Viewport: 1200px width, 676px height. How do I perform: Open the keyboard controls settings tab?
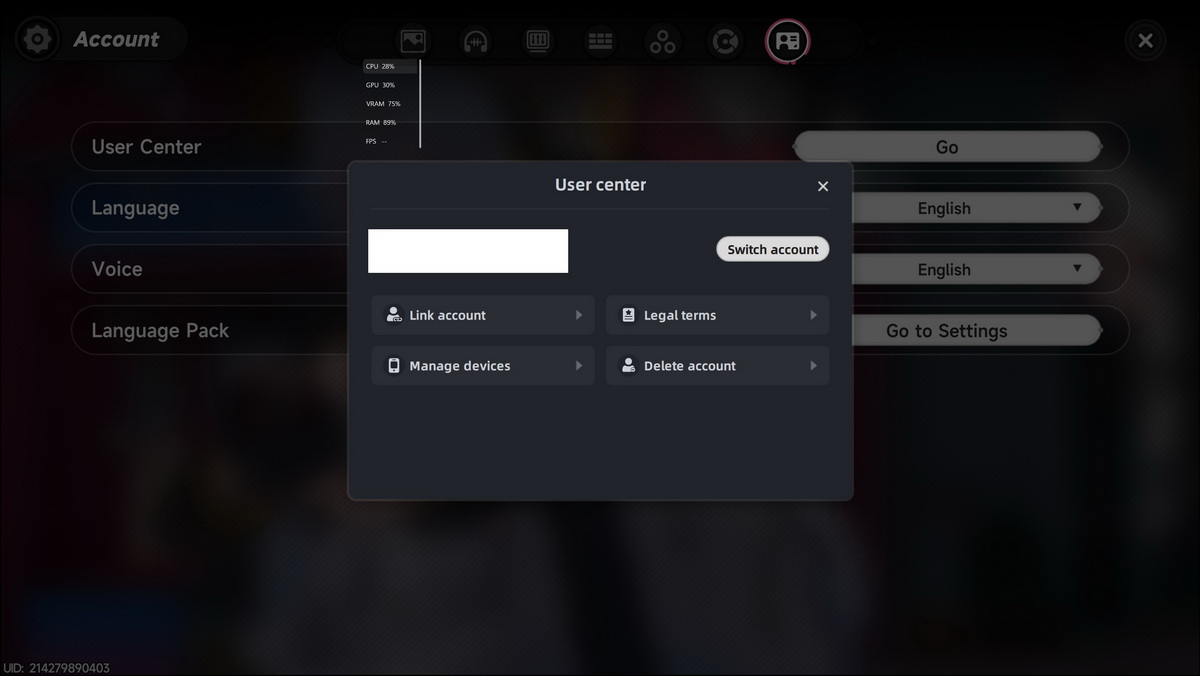(x=600, y=41)
